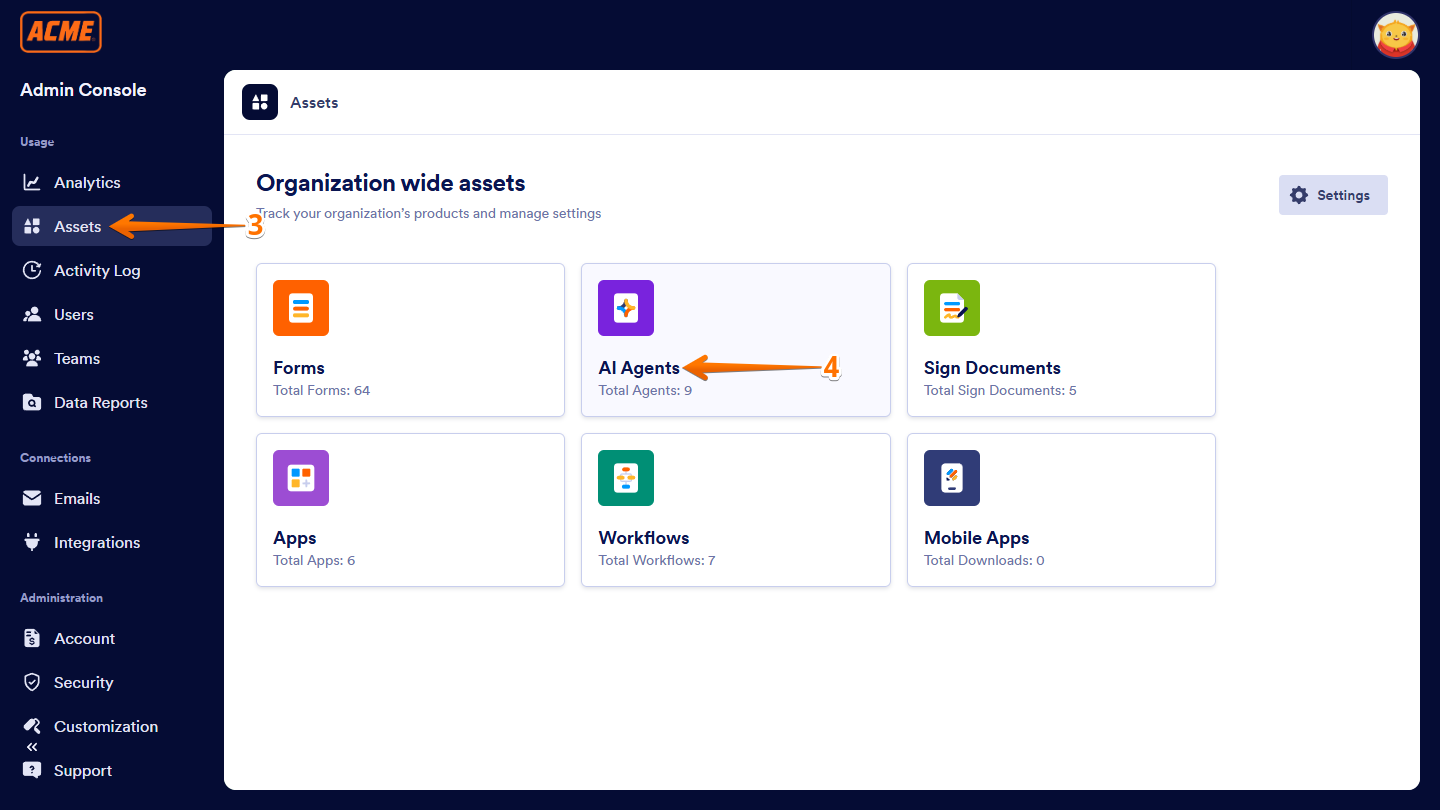Click the Security shield icon
This screenshot has height=810, width=1440.
point(33,682)
